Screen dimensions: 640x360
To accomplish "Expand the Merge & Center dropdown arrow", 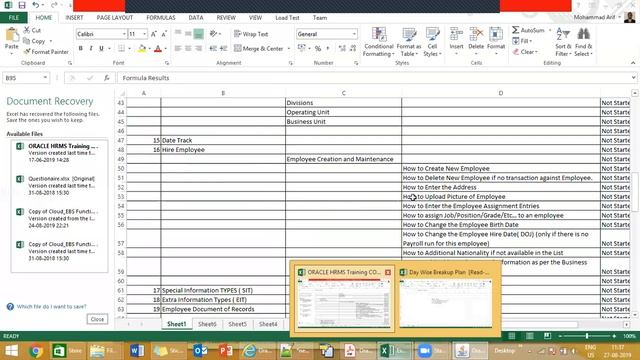I will click(x=289, y=49).
